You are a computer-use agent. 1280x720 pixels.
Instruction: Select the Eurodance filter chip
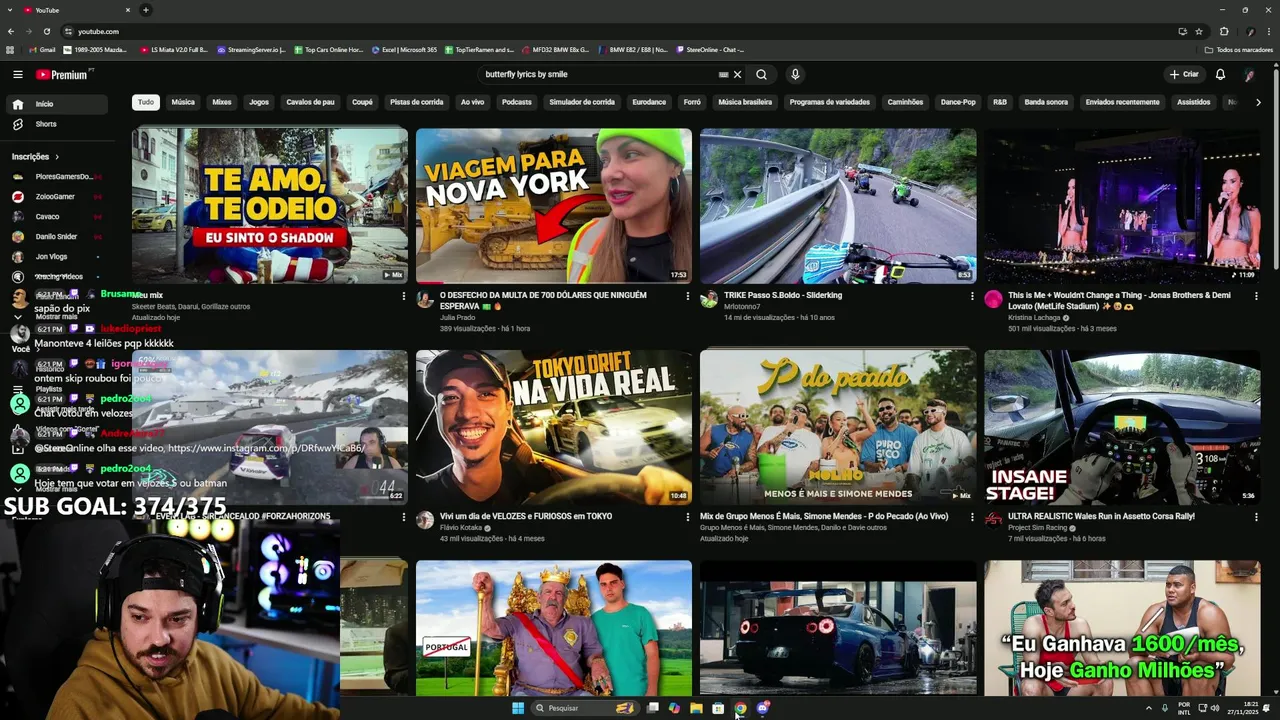(649, 102)
